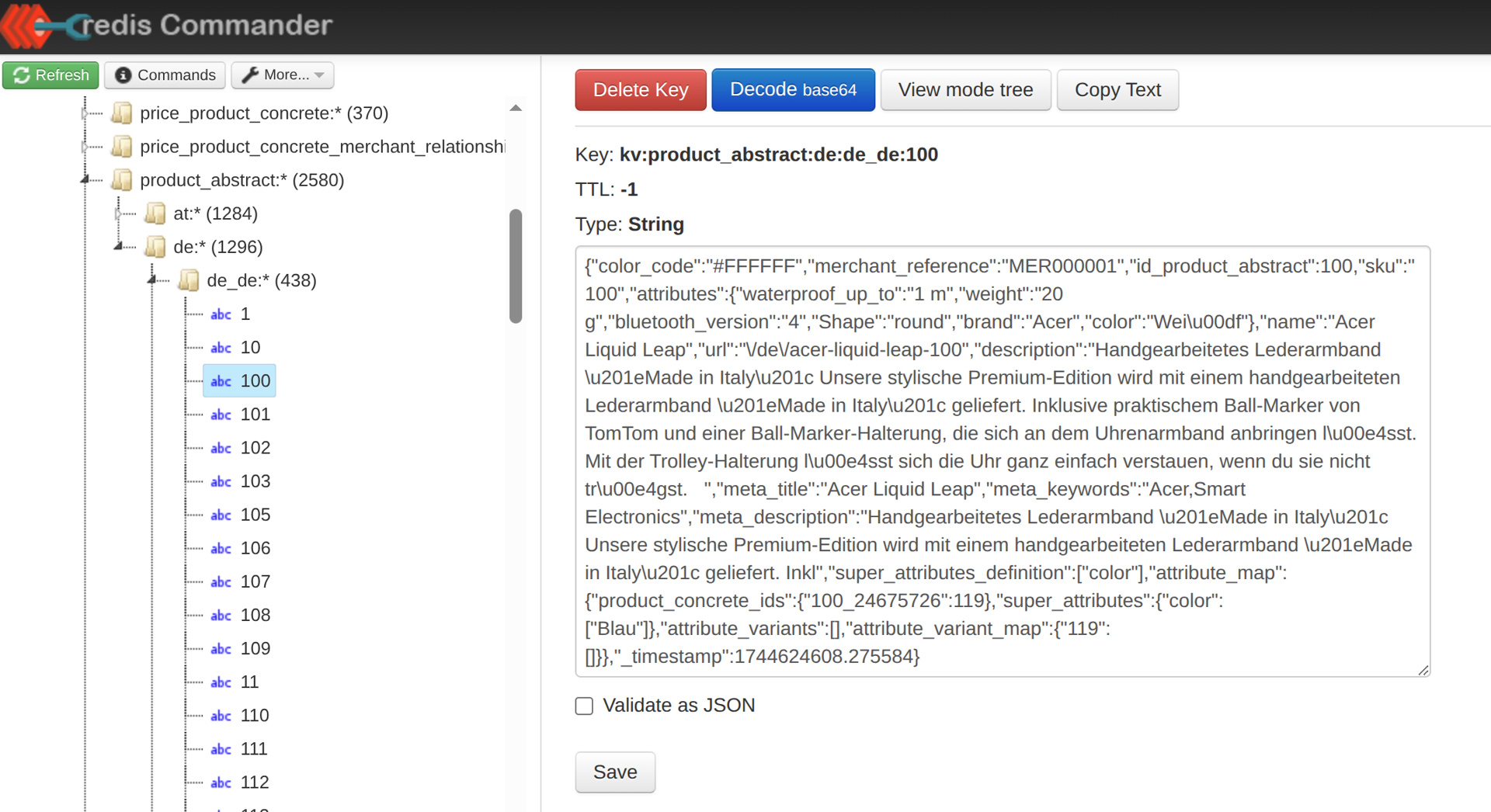Click the abc string icon for key 1
This screenshot has width=1491, height=812.
point(221,314)
